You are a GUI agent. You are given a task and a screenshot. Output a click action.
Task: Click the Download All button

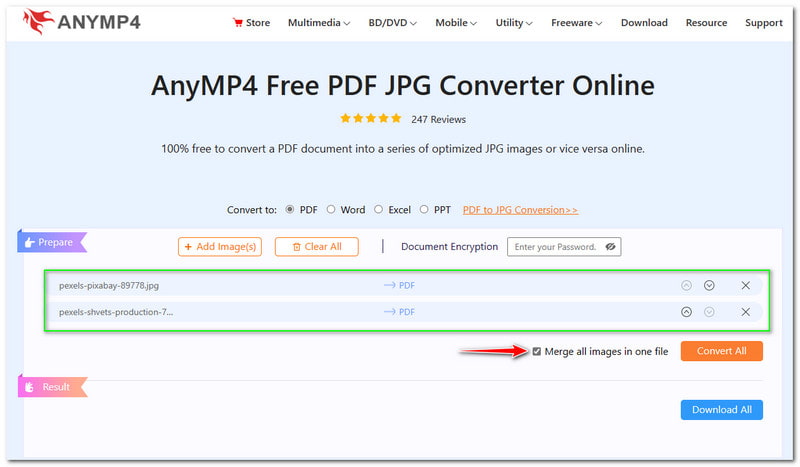(721, 410)
